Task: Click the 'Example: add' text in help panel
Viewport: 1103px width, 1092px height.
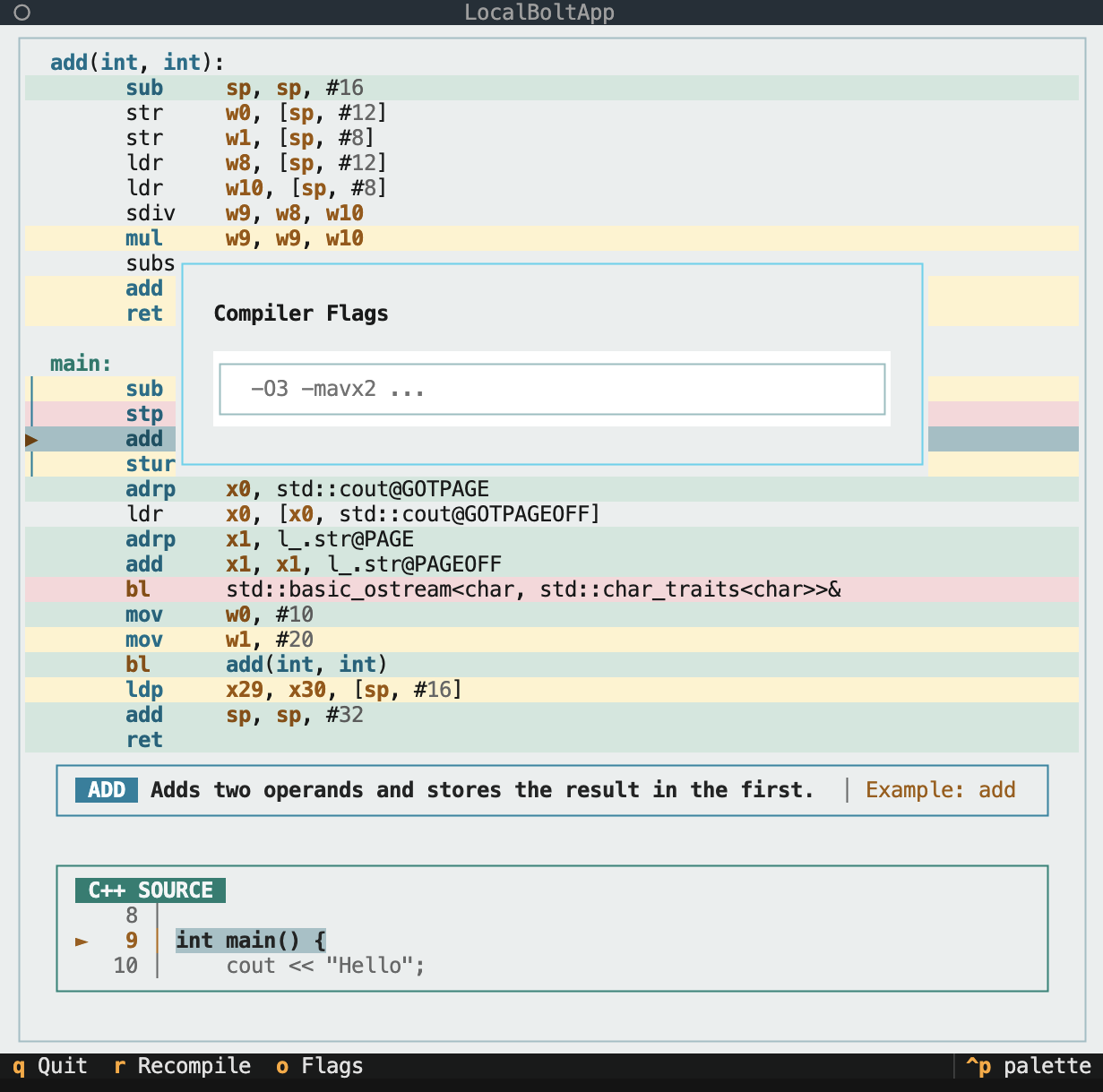Action: [x=940, y=790]
